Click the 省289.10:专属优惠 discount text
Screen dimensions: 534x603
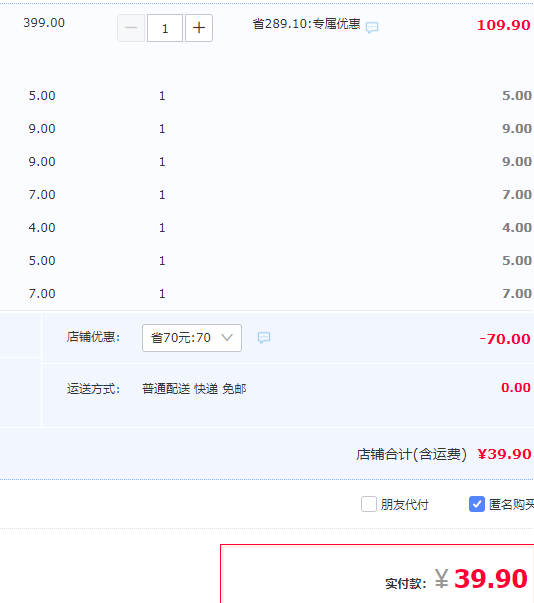click(x=306, y=24)
